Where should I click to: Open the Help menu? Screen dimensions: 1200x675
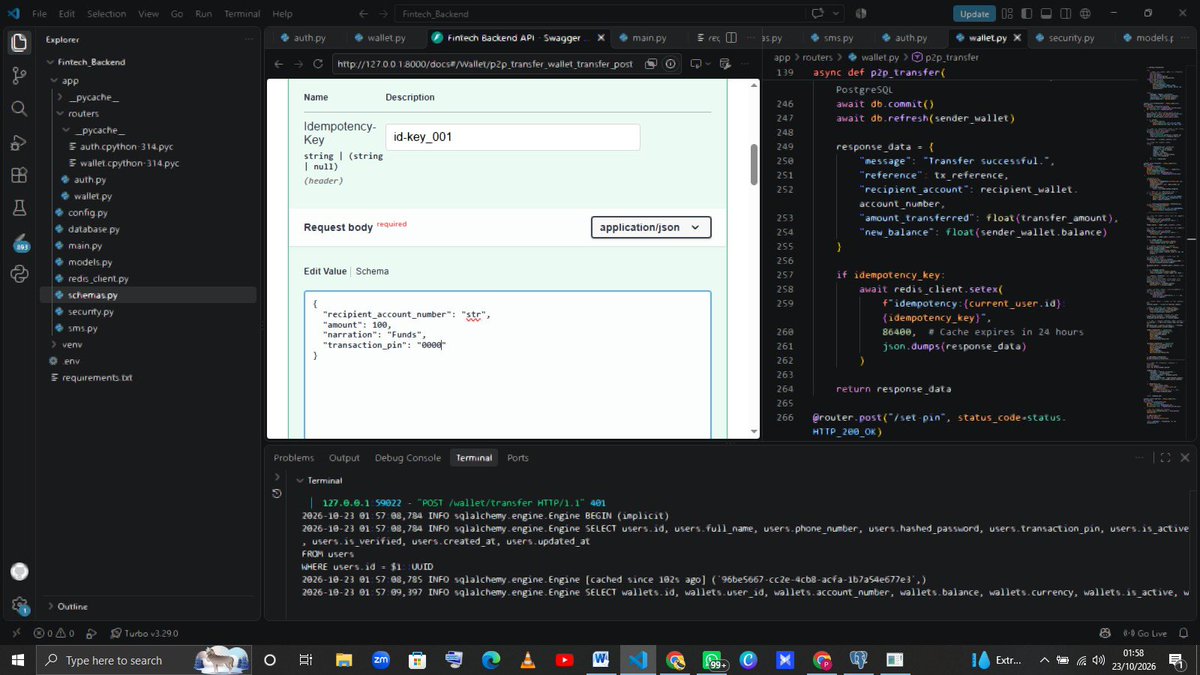click(x=283, y=14)
